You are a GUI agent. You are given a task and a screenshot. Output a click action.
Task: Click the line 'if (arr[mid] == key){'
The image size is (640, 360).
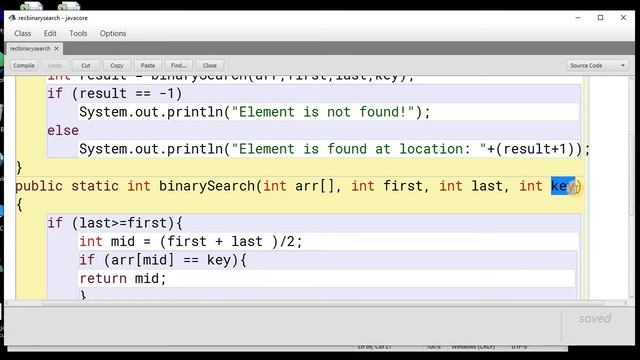point(163,260)
